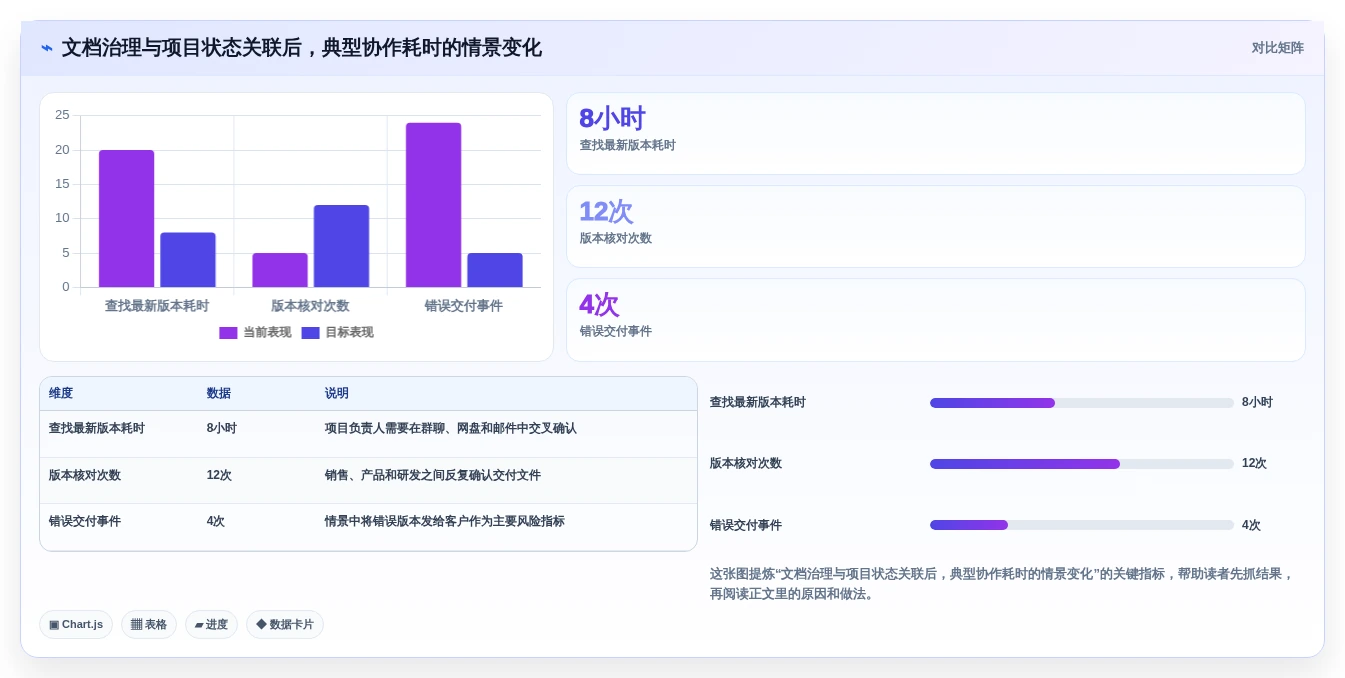
Task: Open the 8小时 data card
Action: click(936, 134)
